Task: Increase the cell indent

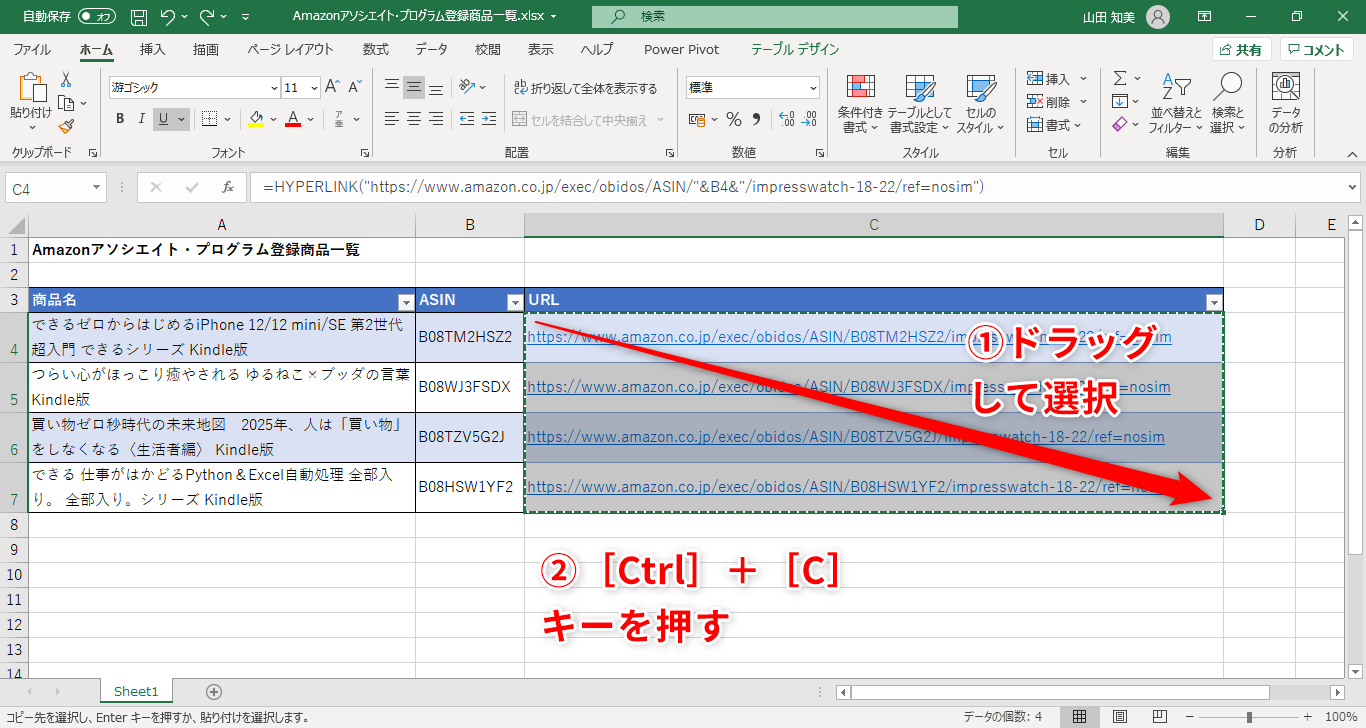Action: (x=490, y=119)
